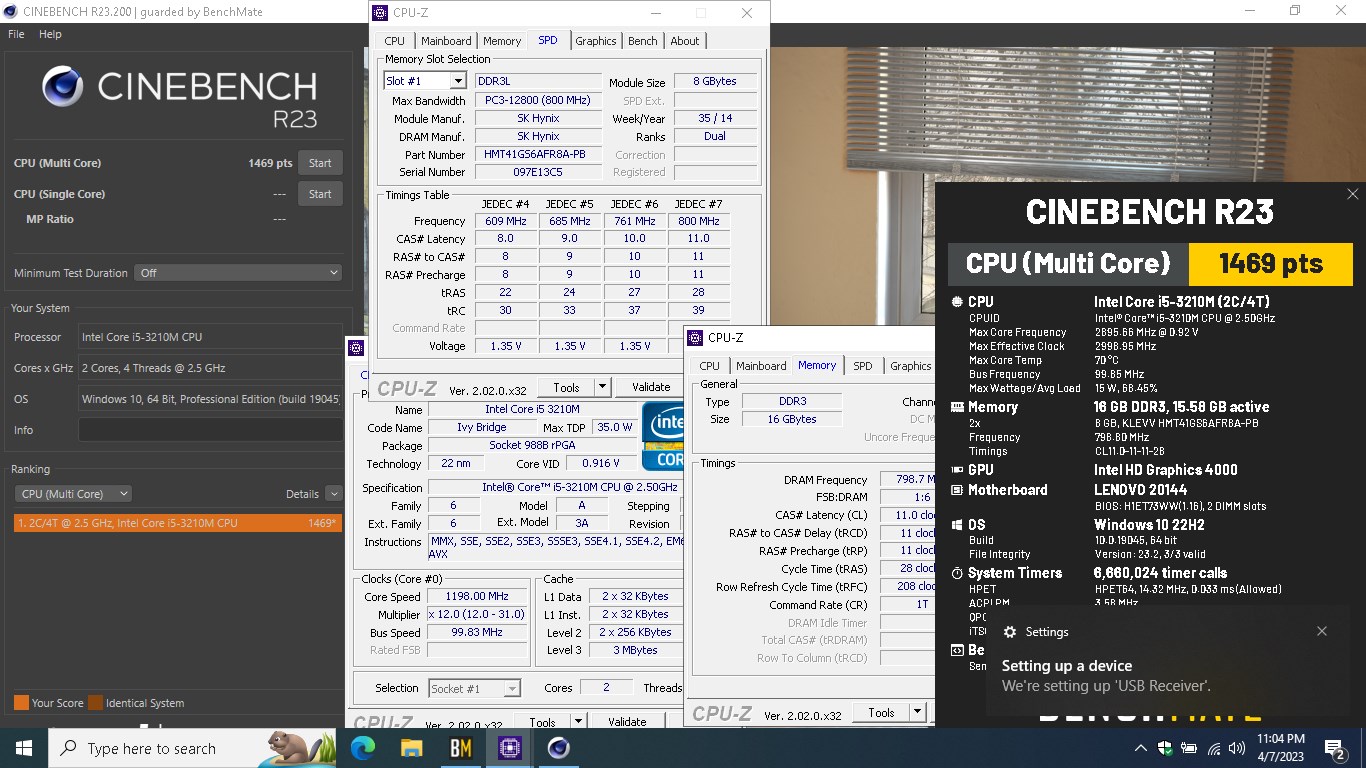Click Validate in the CPU-Z SPD window
Screen dimensions: 1366x768
click(651, 387)
